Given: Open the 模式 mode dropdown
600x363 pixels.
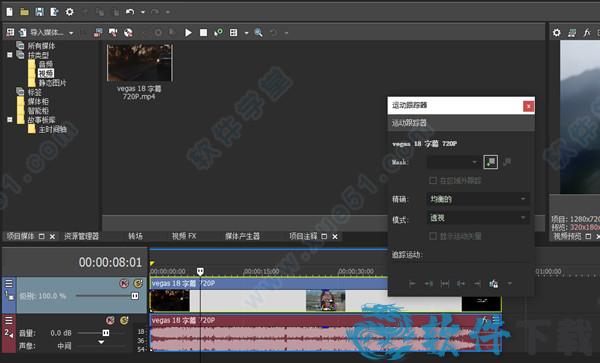Looking at the screenshot, I should [478, 218].
